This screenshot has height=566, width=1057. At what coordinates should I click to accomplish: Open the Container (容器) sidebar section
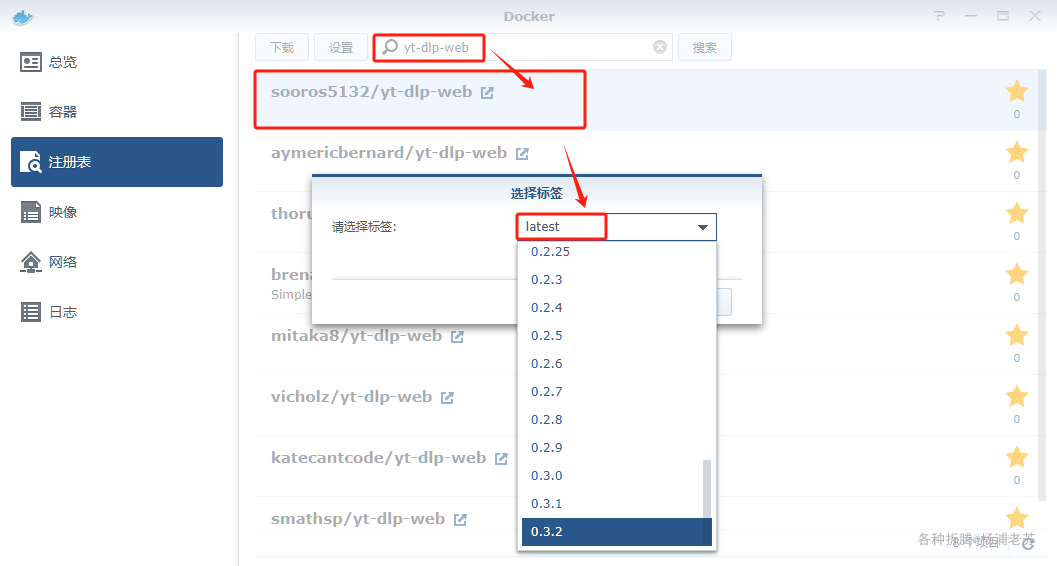[117, 112]
